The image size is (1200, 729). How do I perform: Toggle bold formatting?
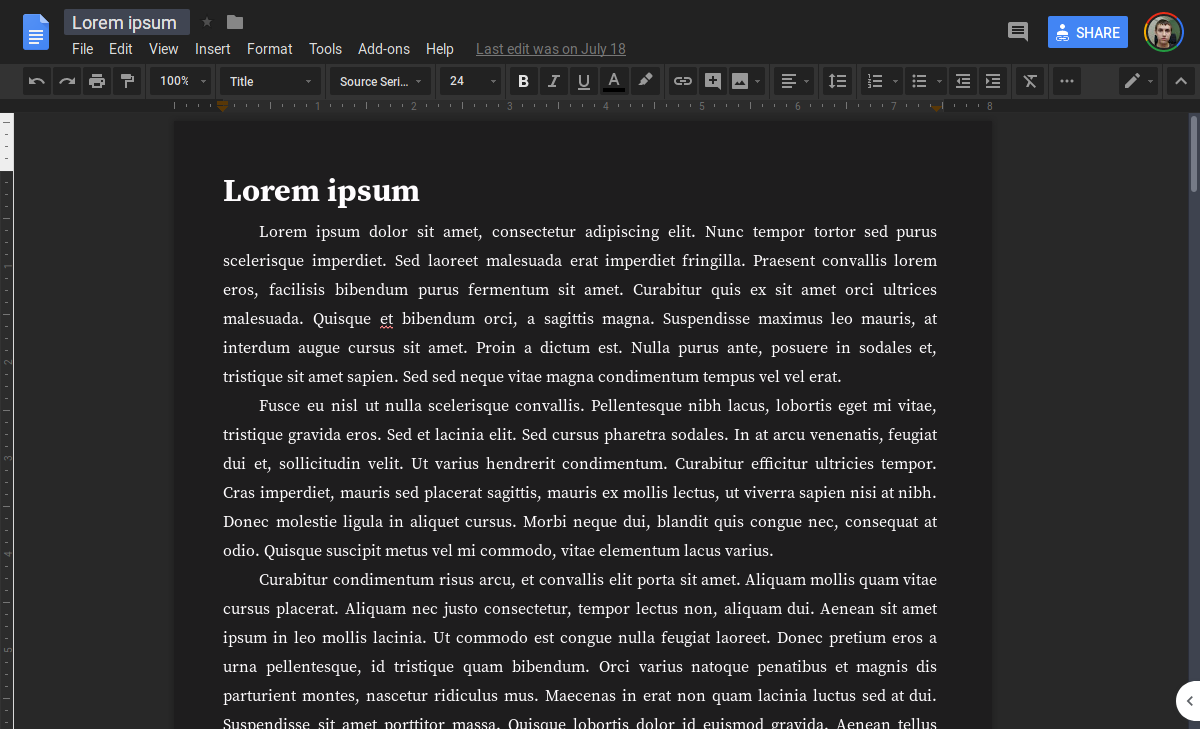(523, 81)
